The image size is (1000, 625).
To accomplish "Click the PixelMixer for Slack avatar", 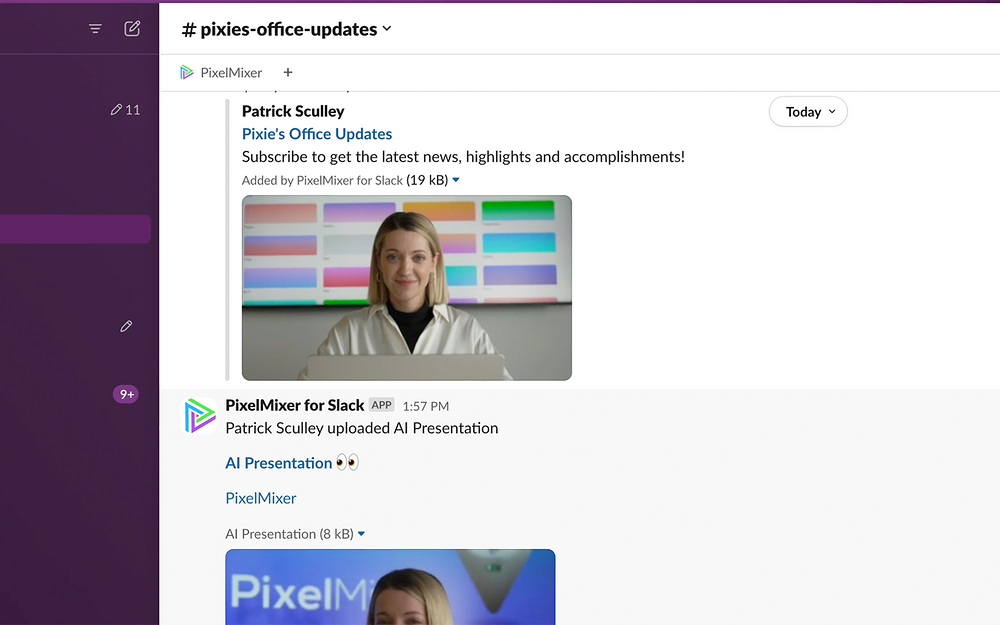I will pyautogui.click(x=199, y=416).
